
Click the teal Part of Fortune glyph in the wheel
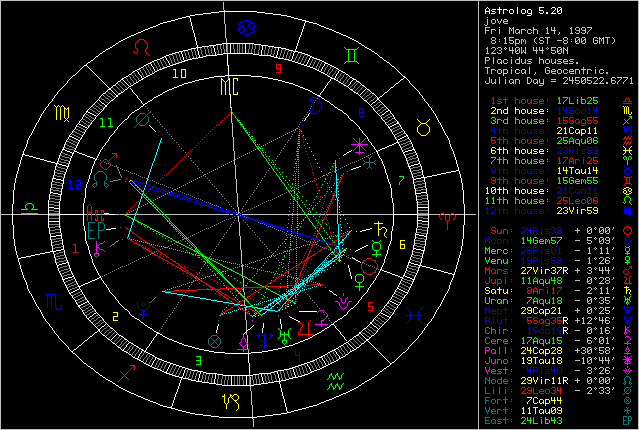coord(214,341)
